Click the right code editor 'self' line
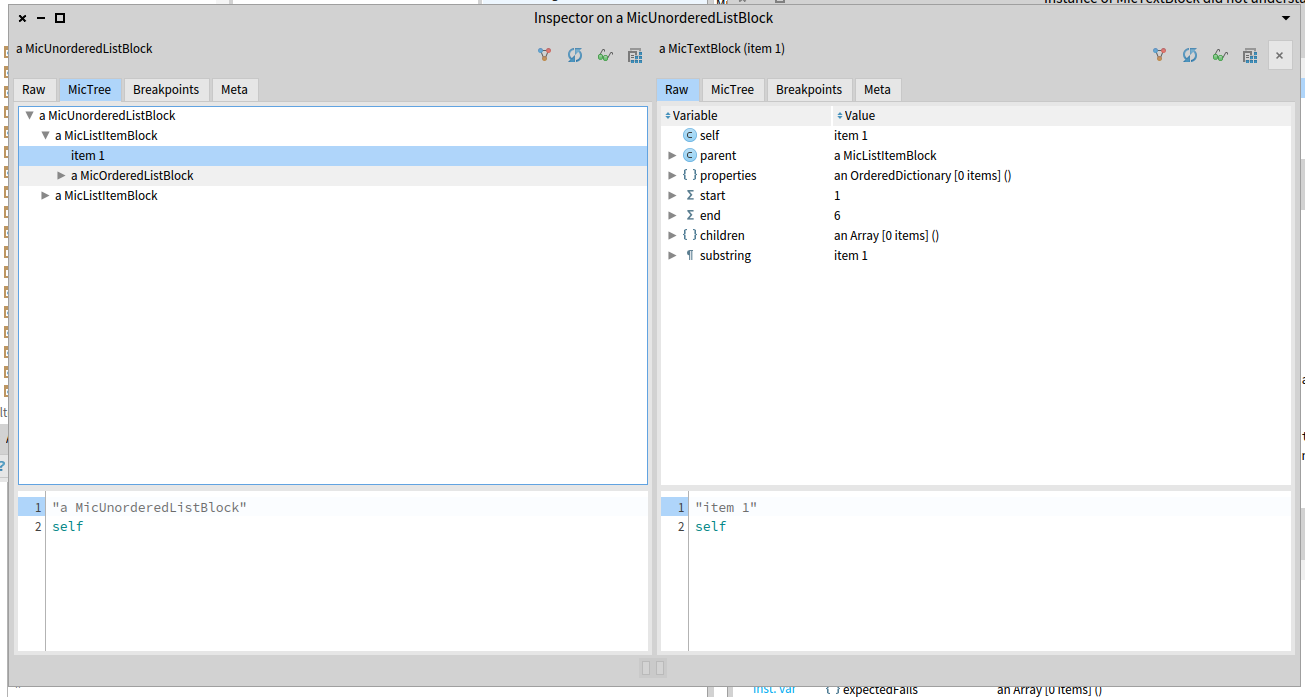This screenshot has width=1305, height=697. [x=711, y=526]
